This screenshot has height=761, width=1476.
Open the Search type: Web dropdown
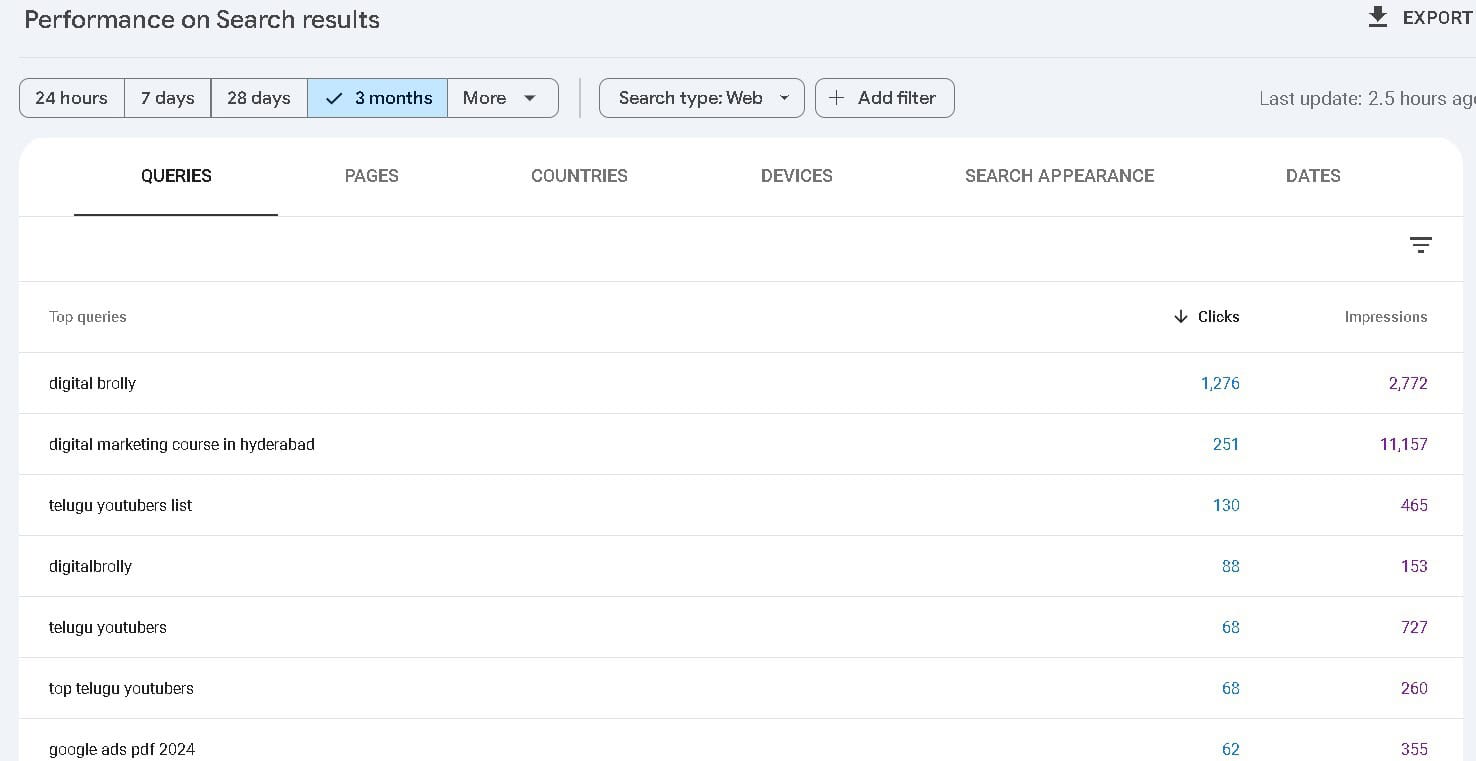point(701,98)
